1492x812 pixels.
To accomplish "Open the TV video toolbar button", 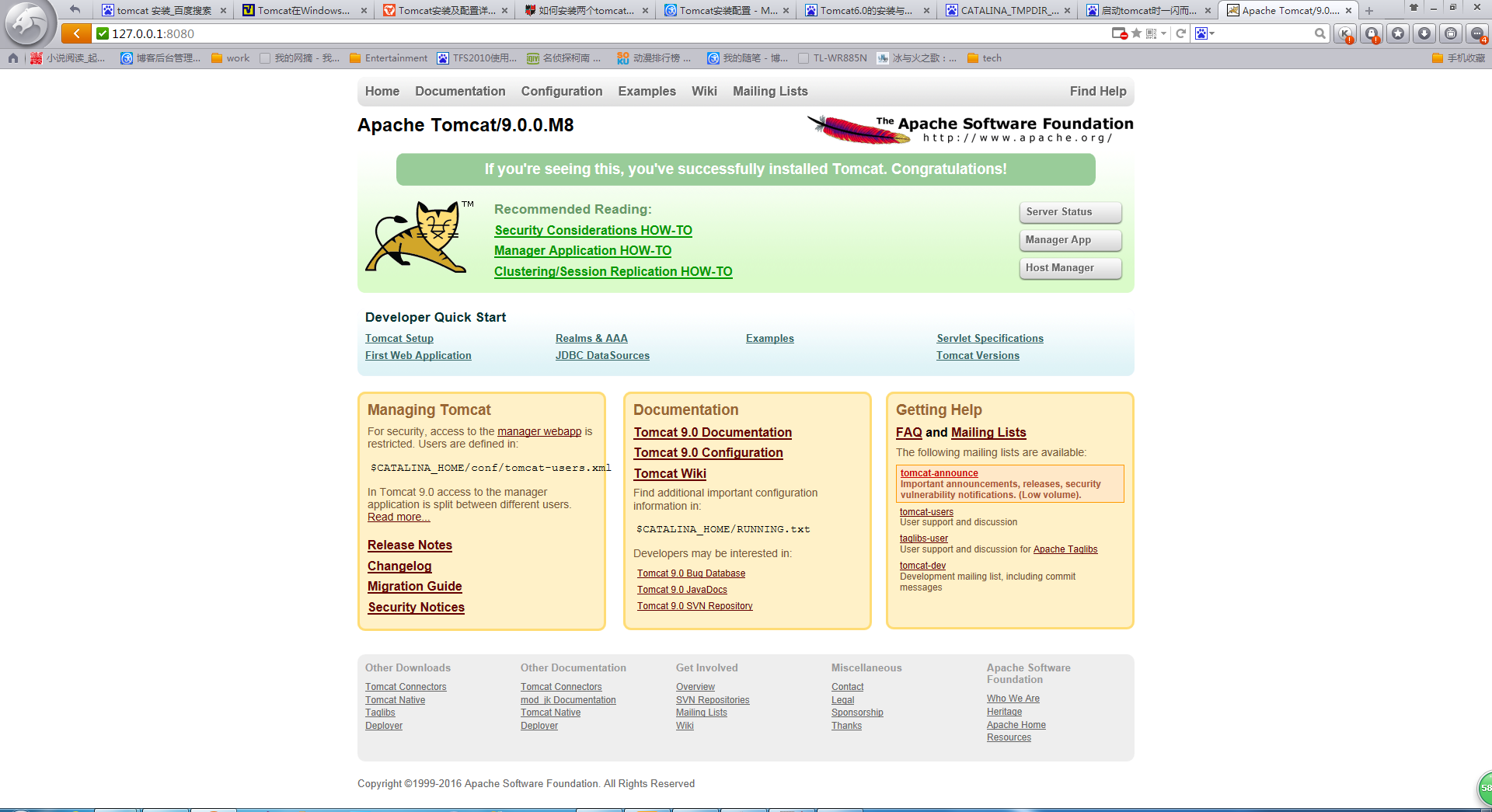I will click(1451, 33).
